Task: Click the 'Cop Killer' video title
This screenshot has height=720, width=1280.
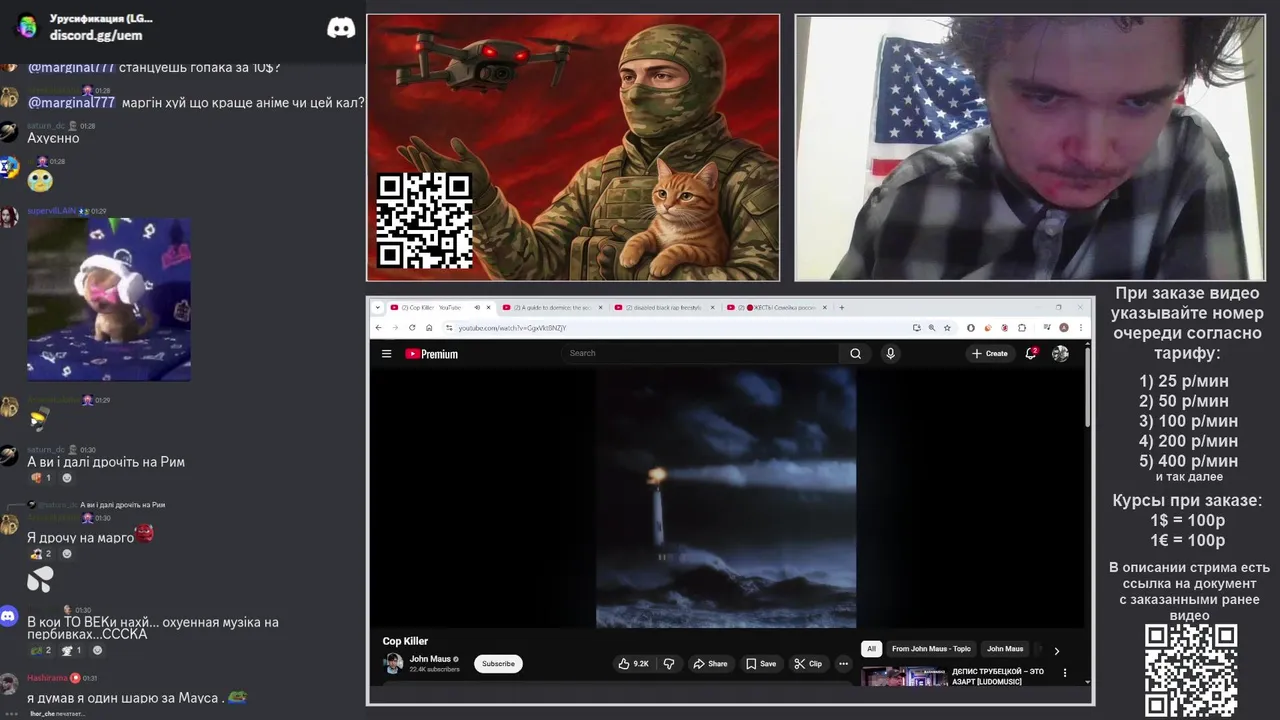Action: [x=405, y=641]
